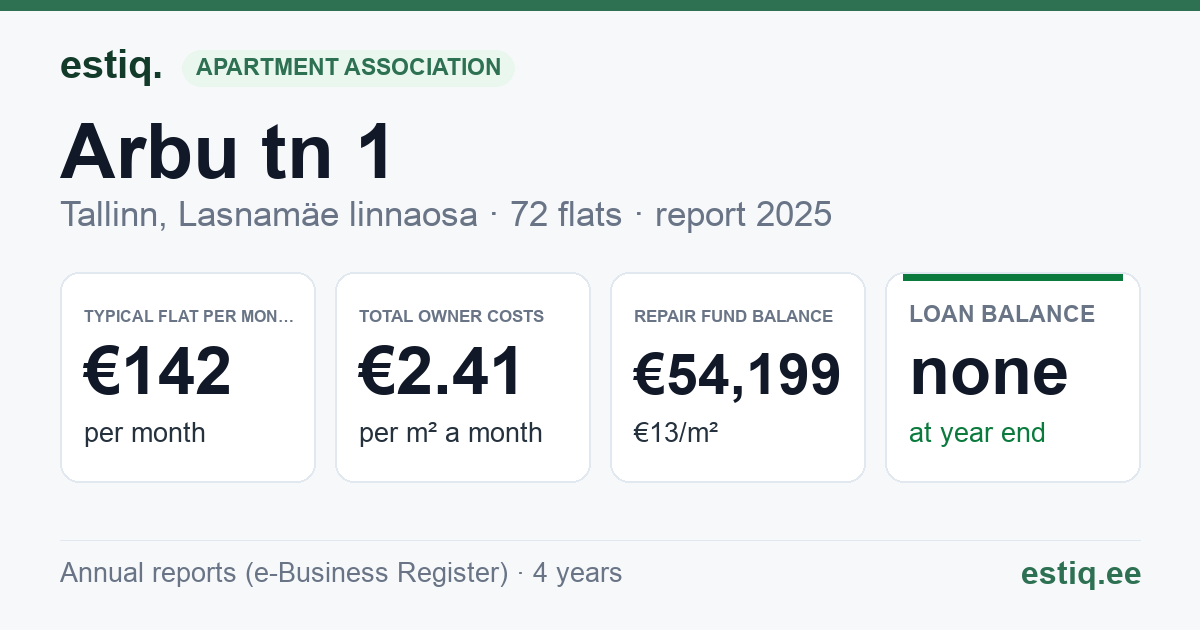Click the €54,199 value
This screenshot has height=630, width=1200.
738,375
